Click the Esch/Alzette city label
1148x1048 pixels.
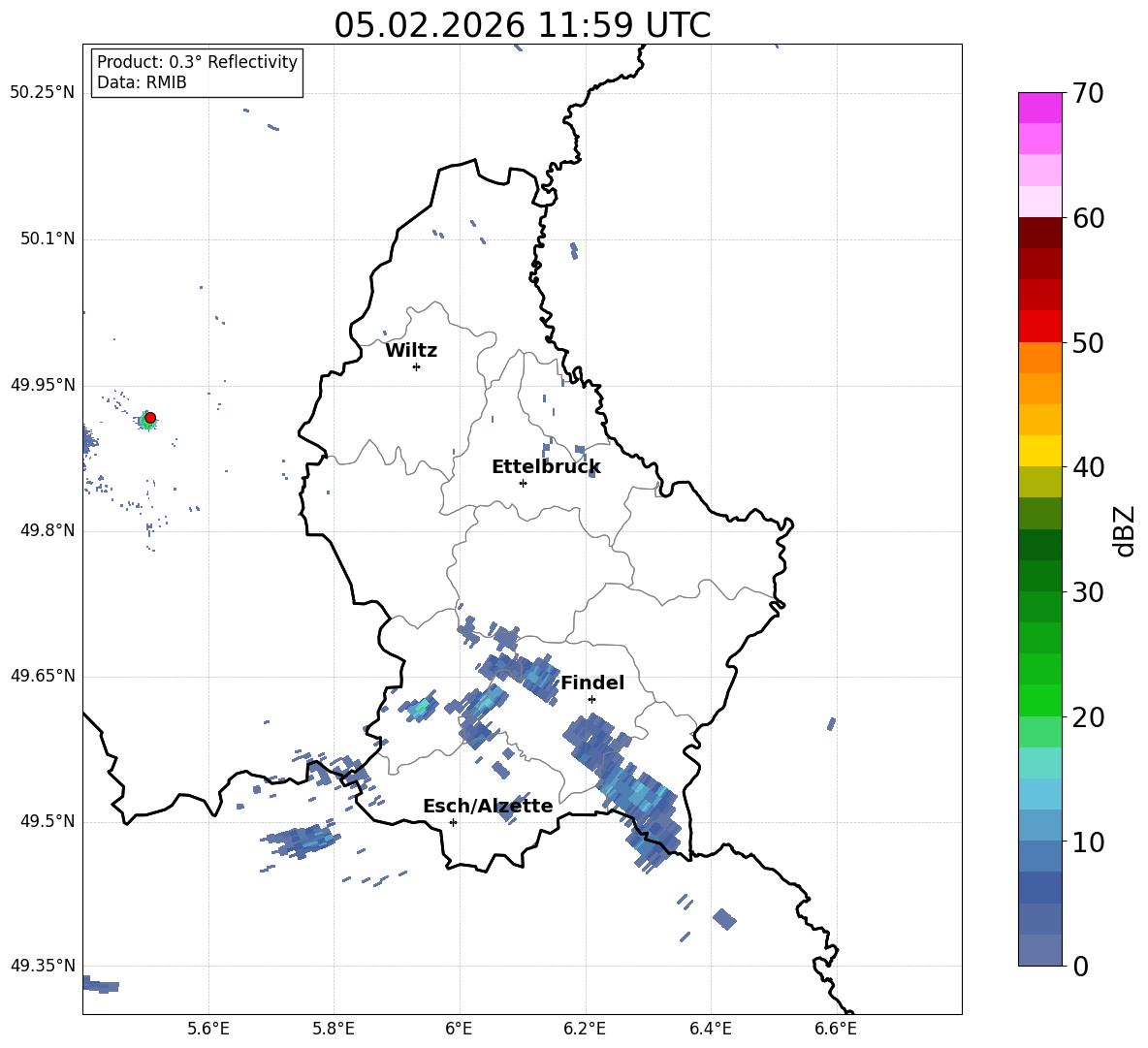coord(488,806)
